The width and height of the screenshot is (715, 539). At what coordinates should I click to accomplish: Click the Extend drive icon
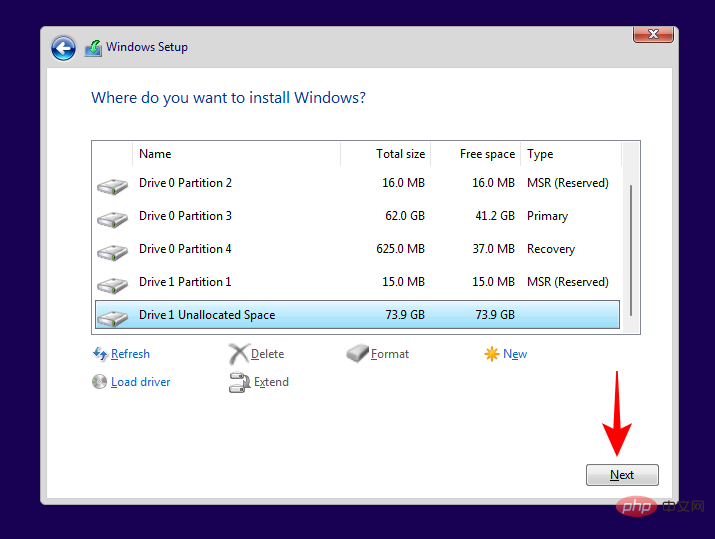[239, 382]
